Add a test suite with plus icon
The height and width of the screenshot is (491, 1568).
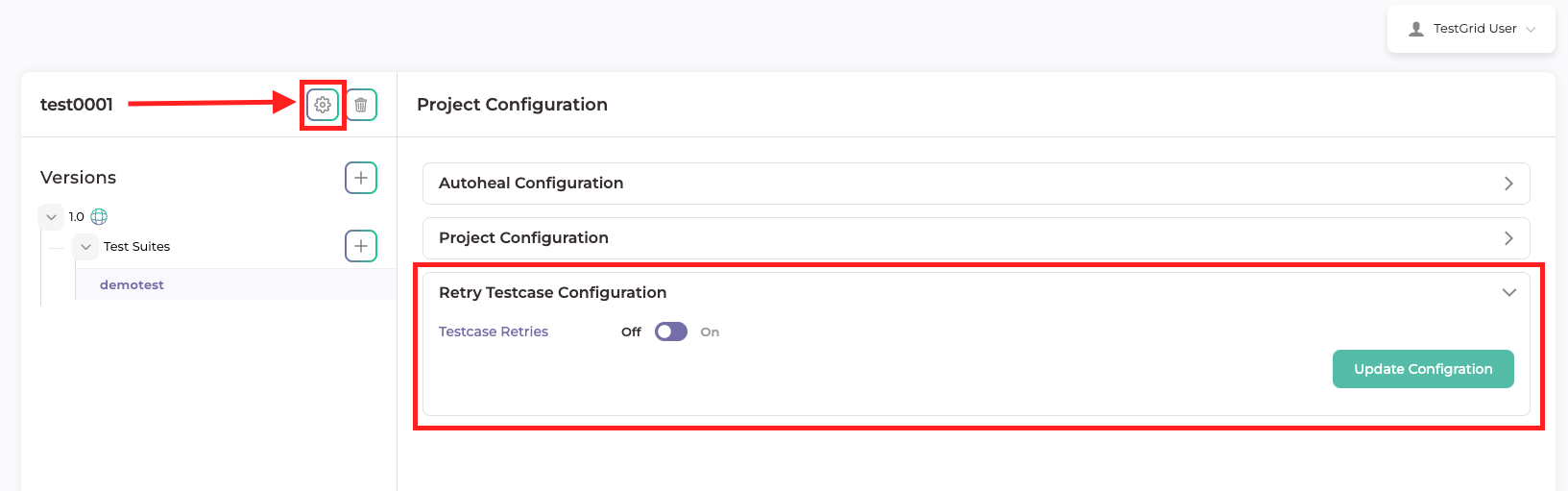tap(361, 246)
